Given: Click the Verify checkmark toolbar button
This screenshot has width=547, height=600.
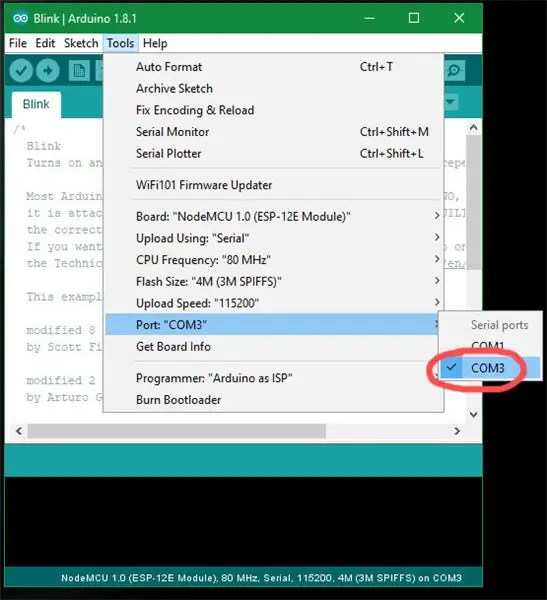Looking at the screenshot, I should 21,71.
